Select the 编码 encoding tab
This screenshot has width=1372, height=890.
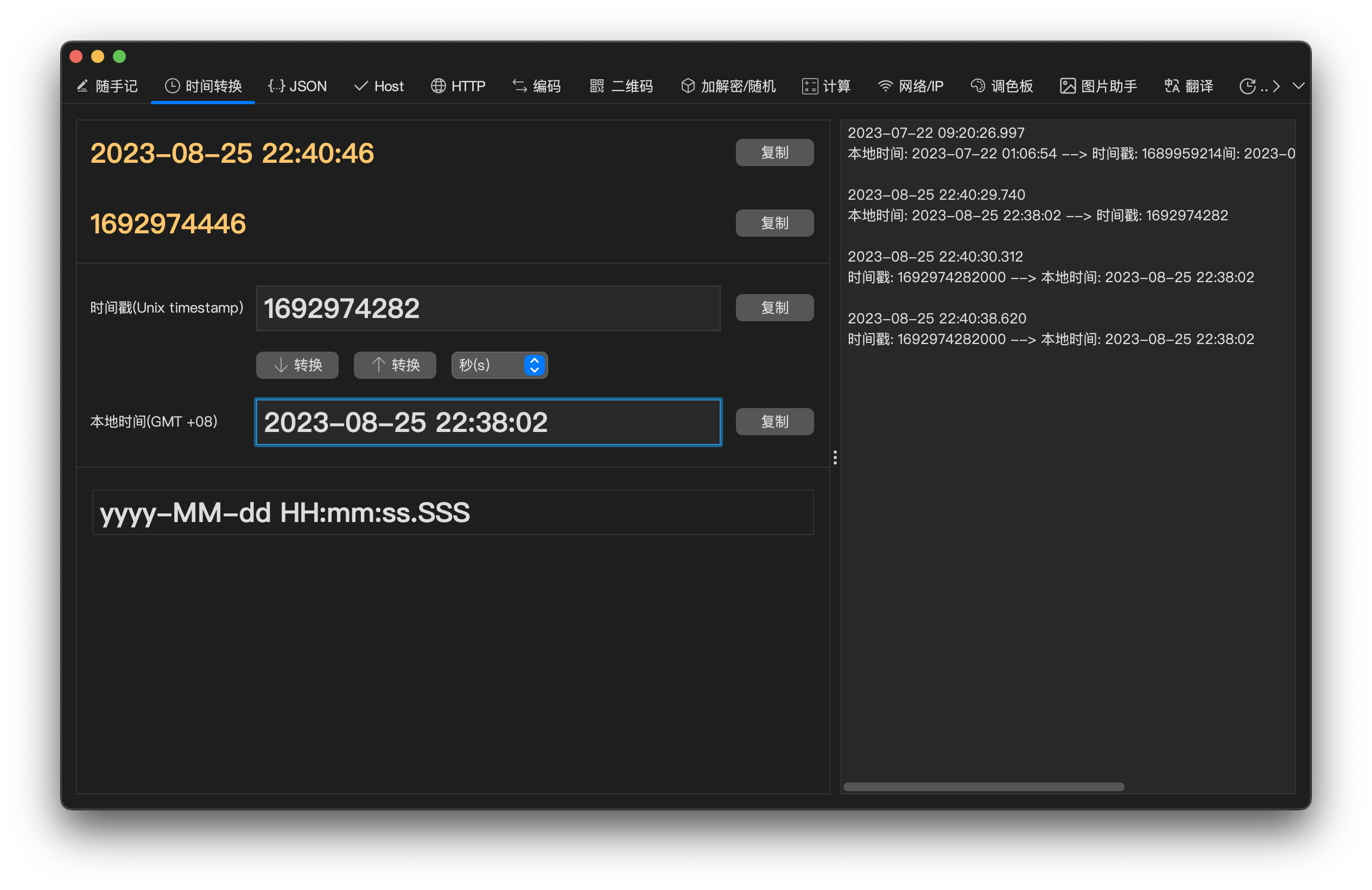click(537, 86)
